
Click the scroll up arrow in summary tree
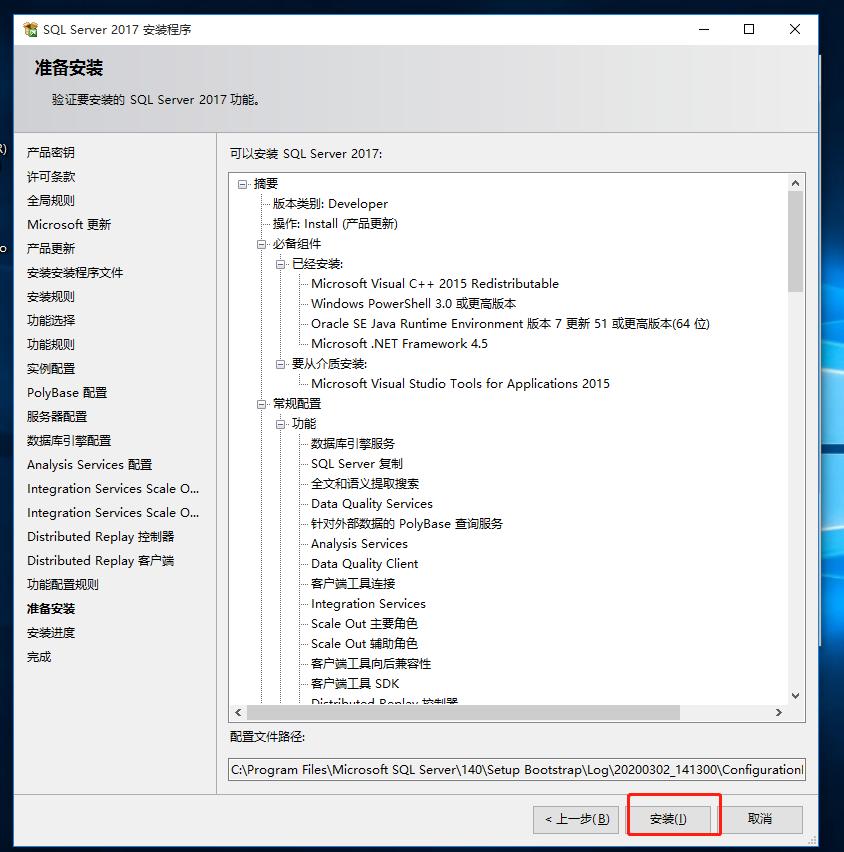(795, 183)
